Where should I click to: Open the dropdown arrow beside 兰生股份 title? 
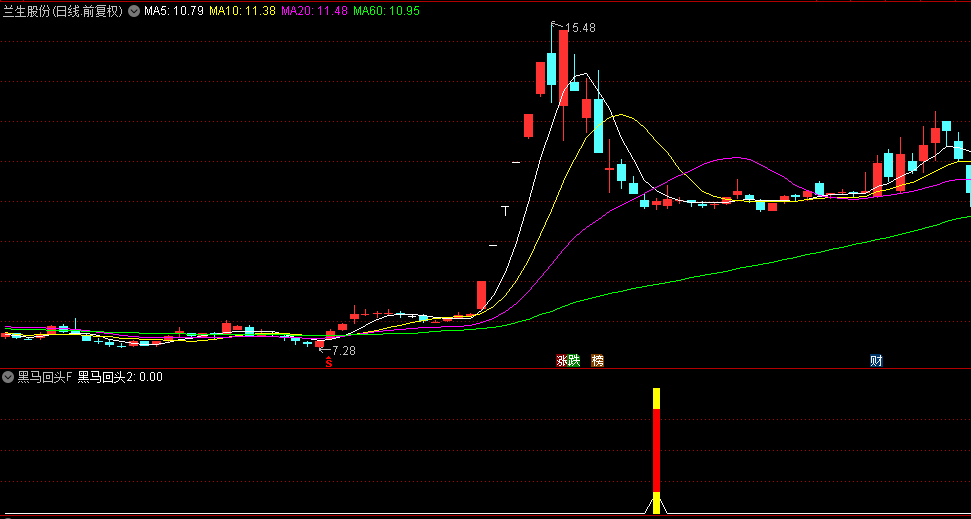134,11
